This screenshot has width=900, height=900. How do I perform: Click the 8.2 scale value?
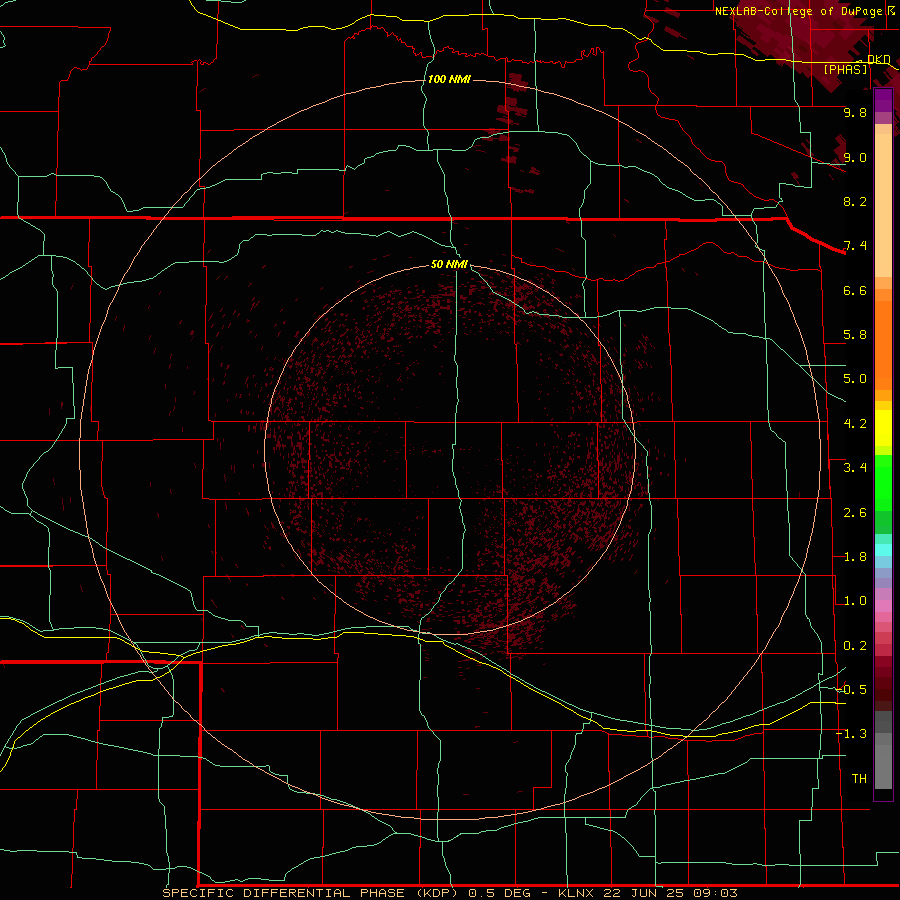pos(855,201)
